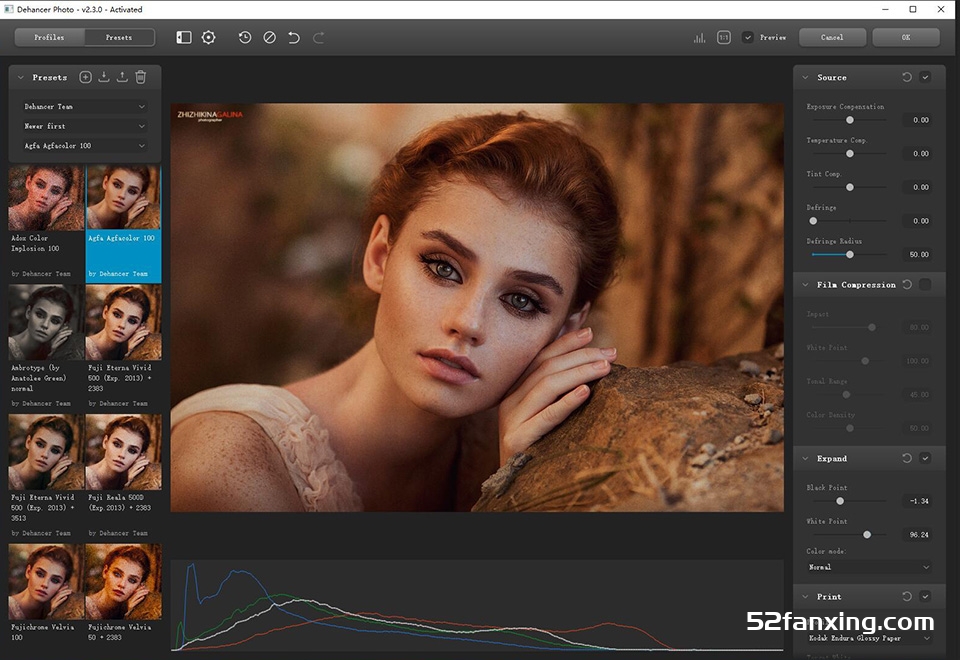Enable the Film Compression checkbox
Image resolution: width=960 pixels, height=660 pixels.
[925, 284]
